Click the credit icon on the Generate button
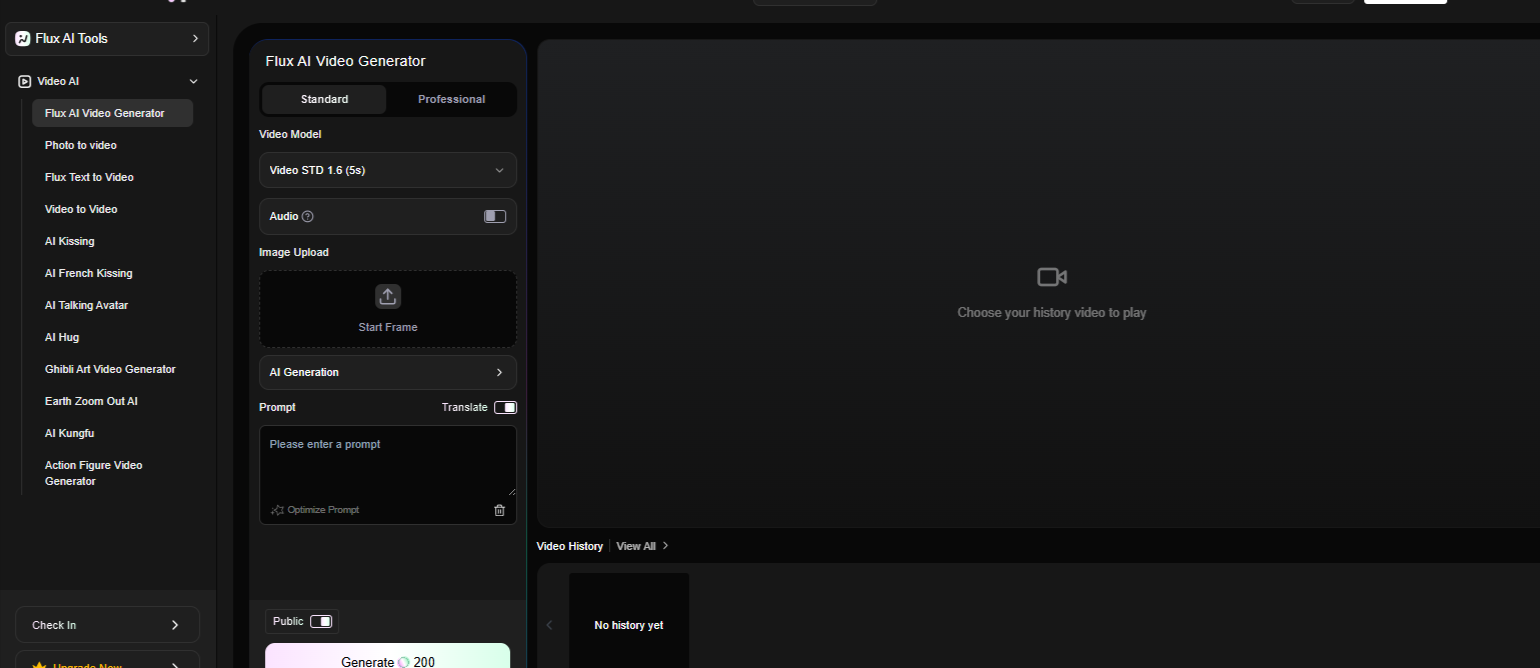 coord(404,662)
